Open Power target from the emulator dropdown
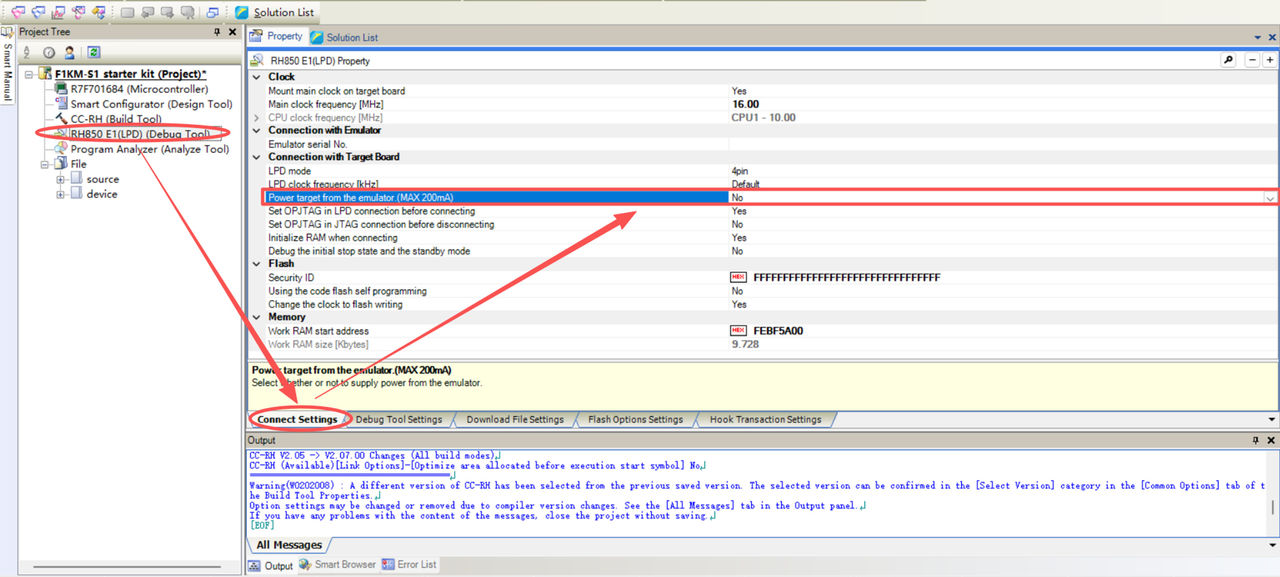Viewport: 1280px width, 577px height. tap(1270, 198)
